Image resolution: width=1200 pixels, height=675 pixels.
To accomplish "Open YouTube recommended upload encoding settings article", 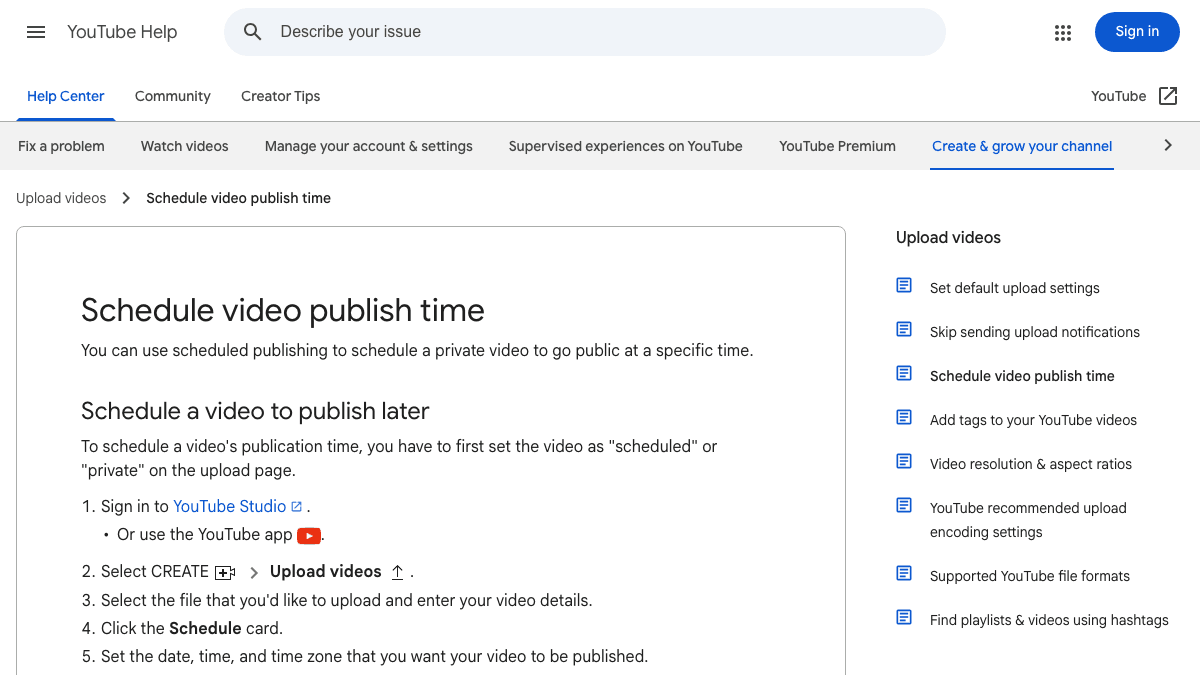I will (x=1028, y=520).
